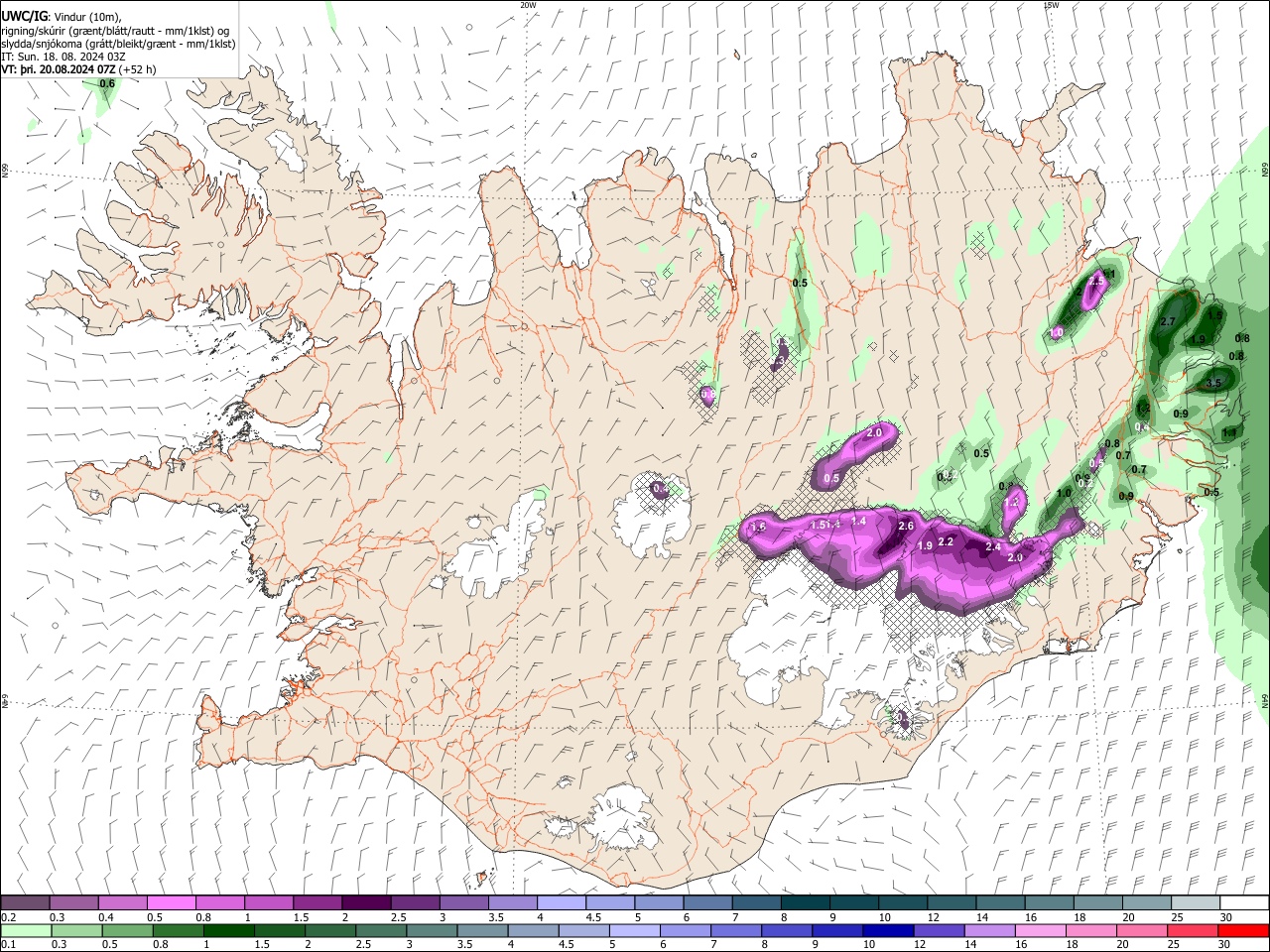
Task: Click the UWC/IG title in the header box
Action: point(24,16)
